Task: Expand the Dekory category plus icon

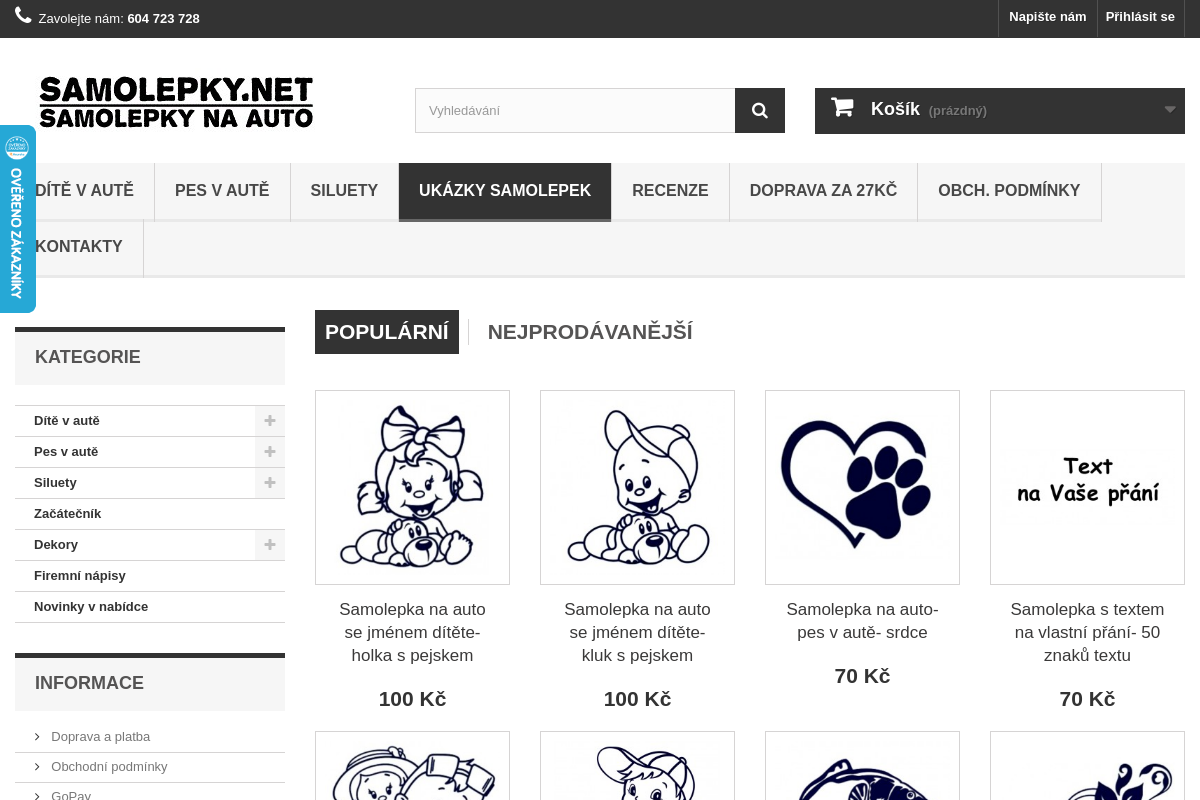Action: [269, 545]
